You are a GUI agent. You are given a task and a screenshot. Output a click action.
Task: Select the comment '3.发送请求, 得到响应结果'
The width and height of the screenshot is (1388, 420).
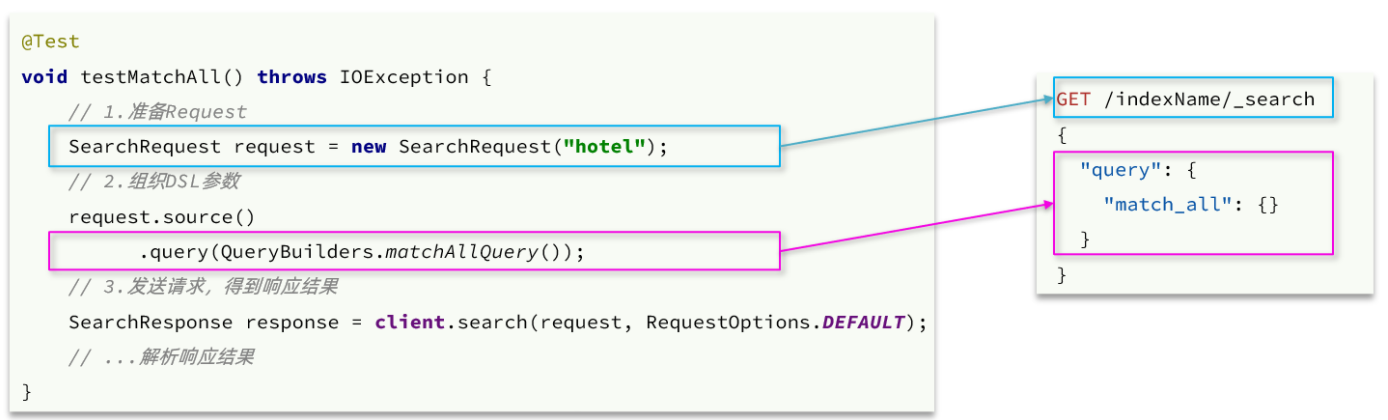(203, 288)
